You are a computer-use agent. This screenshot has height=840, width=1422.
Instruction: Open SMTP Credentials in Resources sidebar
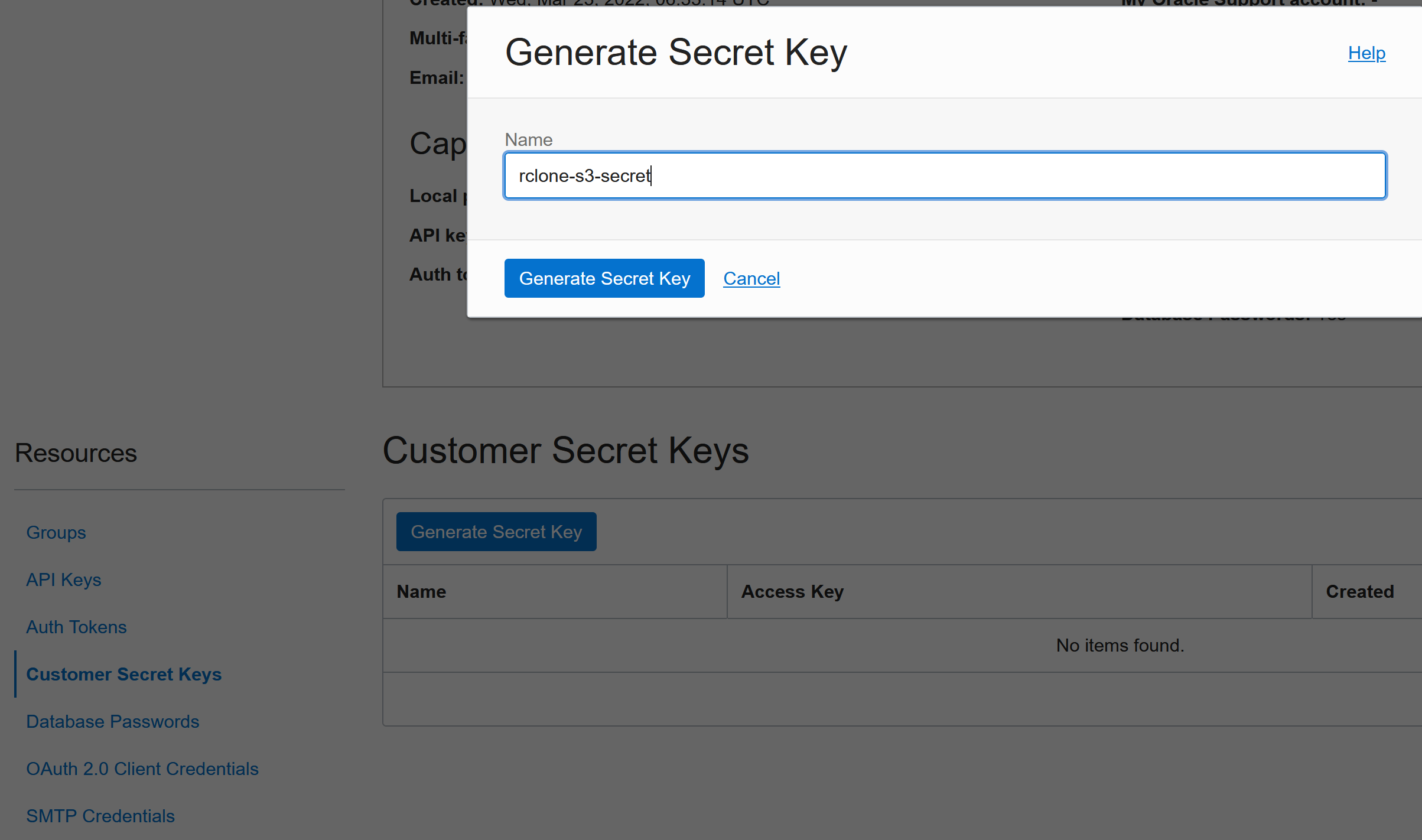pos(100,816)
